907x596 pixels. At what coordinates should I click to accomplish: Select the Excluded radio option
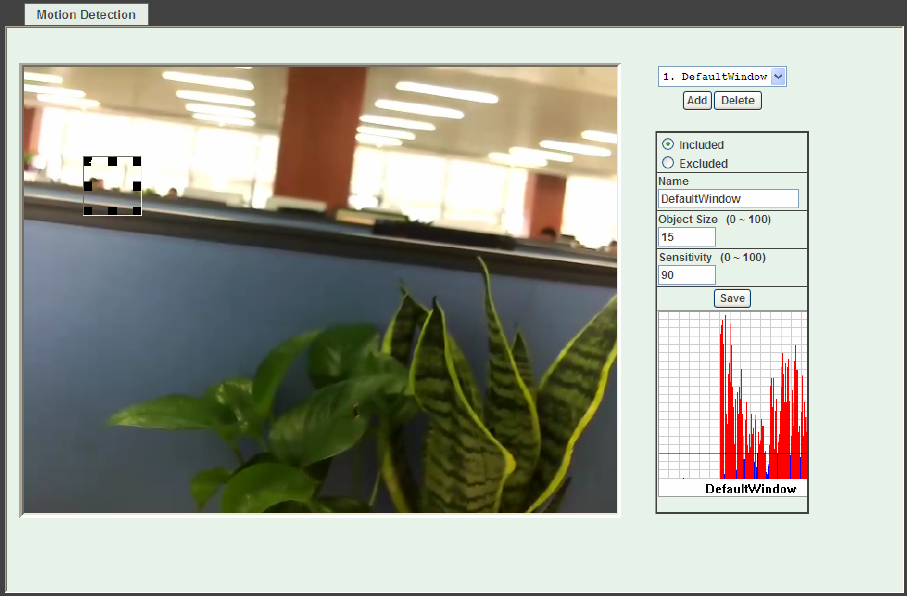coord(668,163)
